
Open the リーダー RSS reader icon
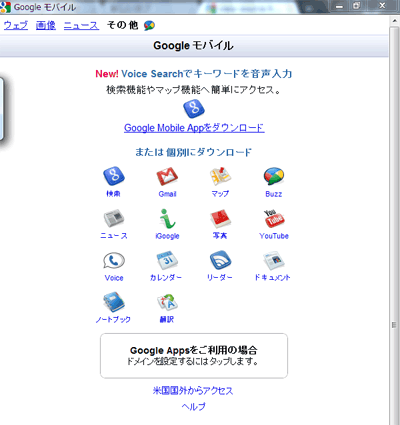tap(220, 260)
